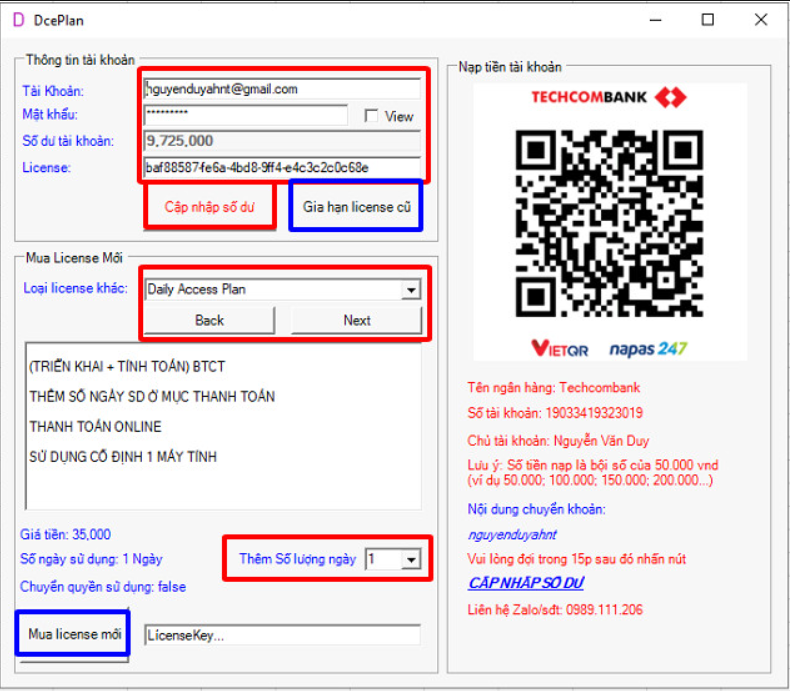Click 'Chuyển quyền sử dụng: false' label
Viewport: 790px width, 691px height.
[x=103, y=587]
